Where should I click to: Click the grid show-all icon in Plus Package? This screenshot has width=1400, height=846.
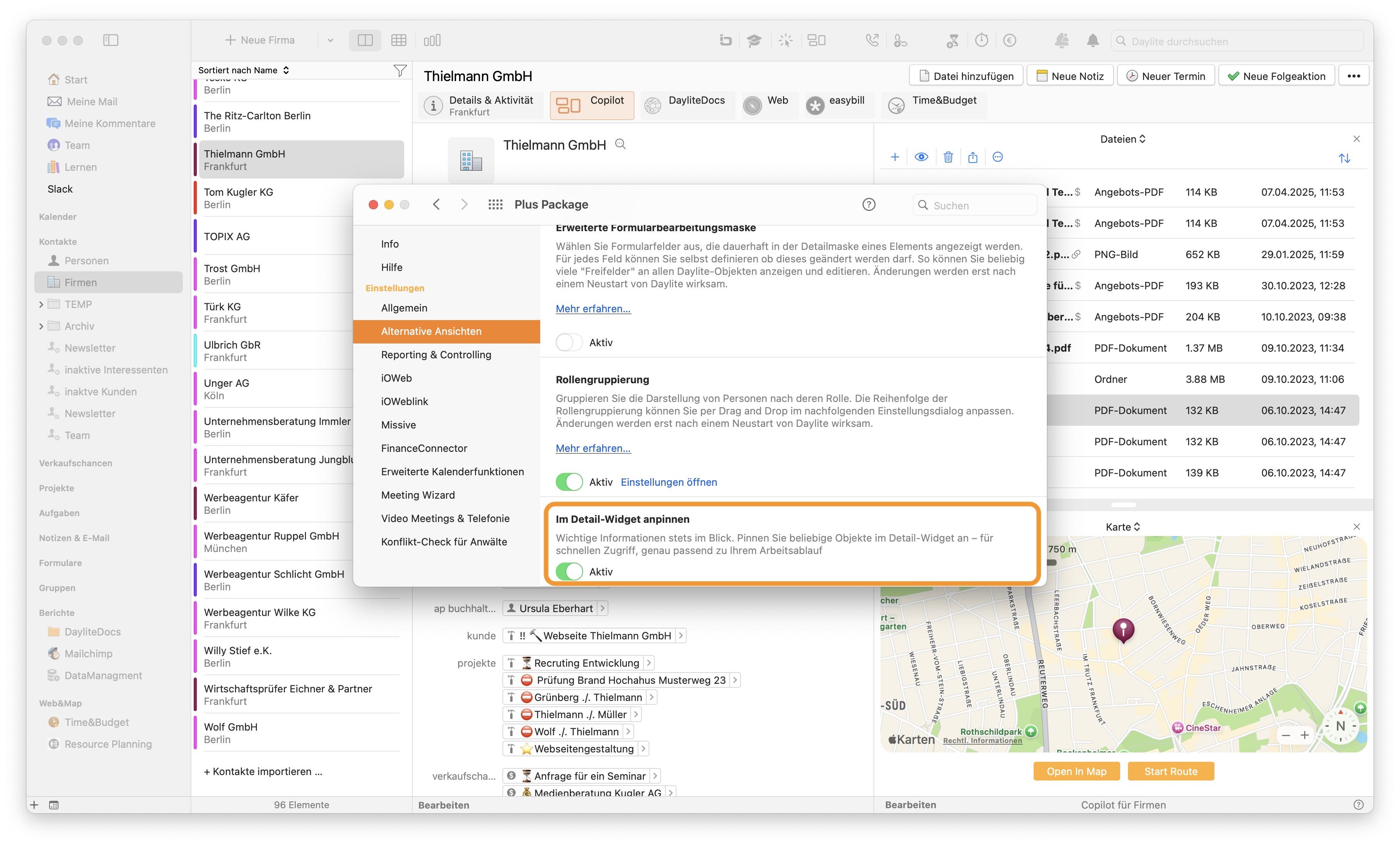[495, 205]
